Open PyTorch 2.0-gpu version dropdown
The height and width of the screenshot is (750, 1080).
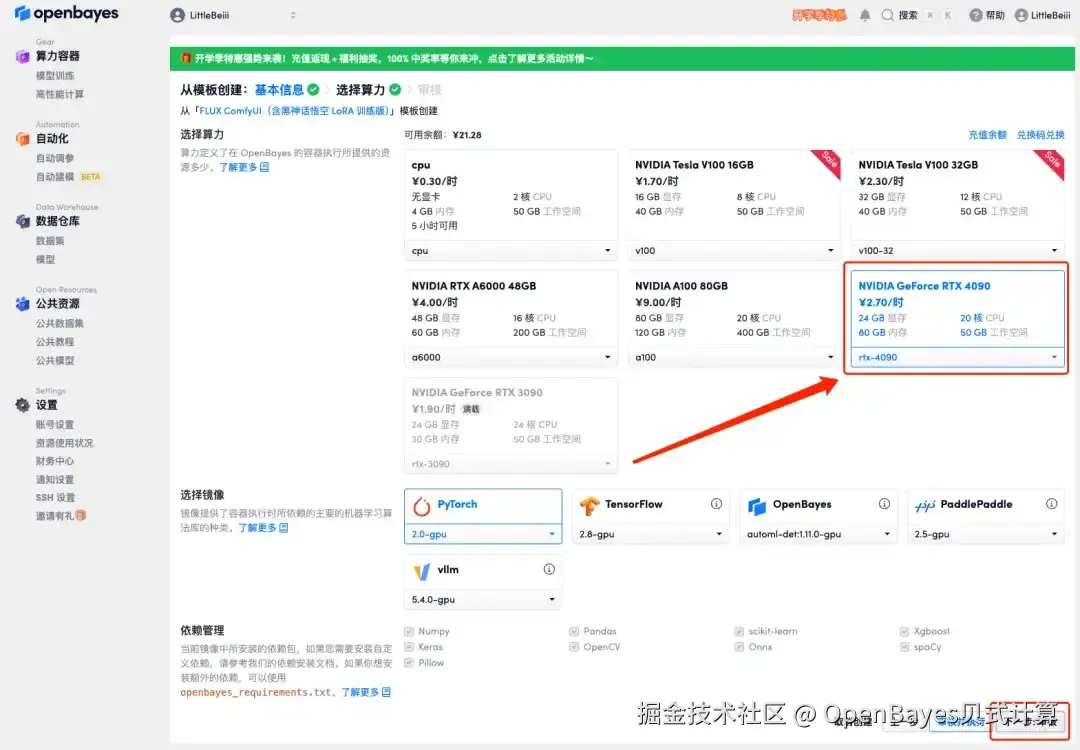(483, 534)
